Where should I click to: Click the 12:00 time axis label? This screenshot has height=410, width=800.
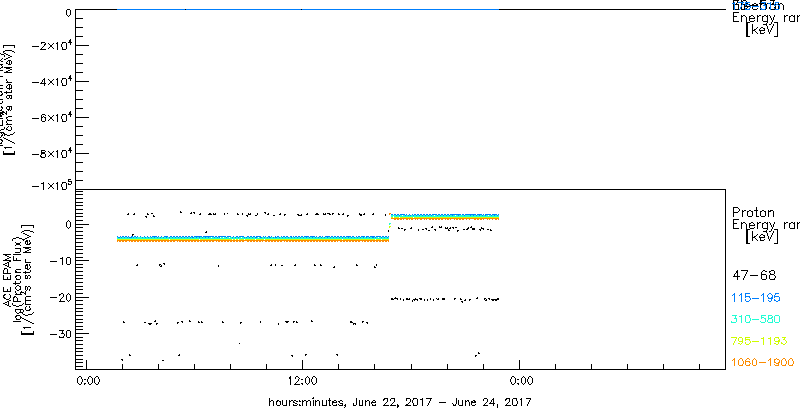(303, 380)
